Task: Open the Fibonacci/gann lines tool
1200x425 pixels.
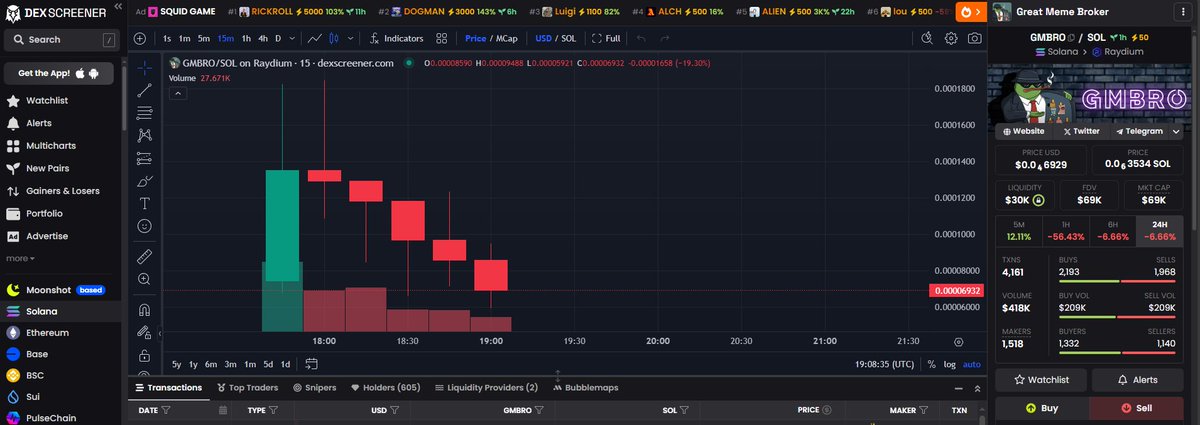Action: click(x=144, y=112)
